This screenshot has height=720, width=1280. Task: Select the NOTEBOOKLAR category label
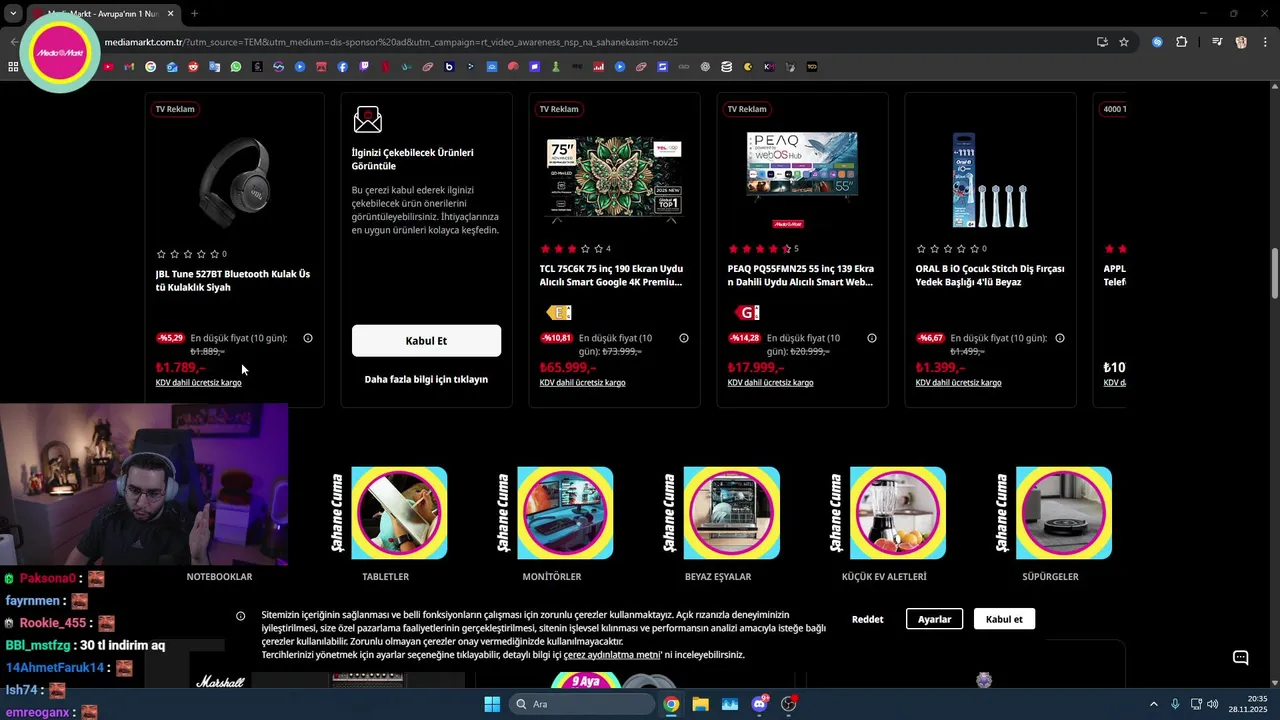coord(219,577)
